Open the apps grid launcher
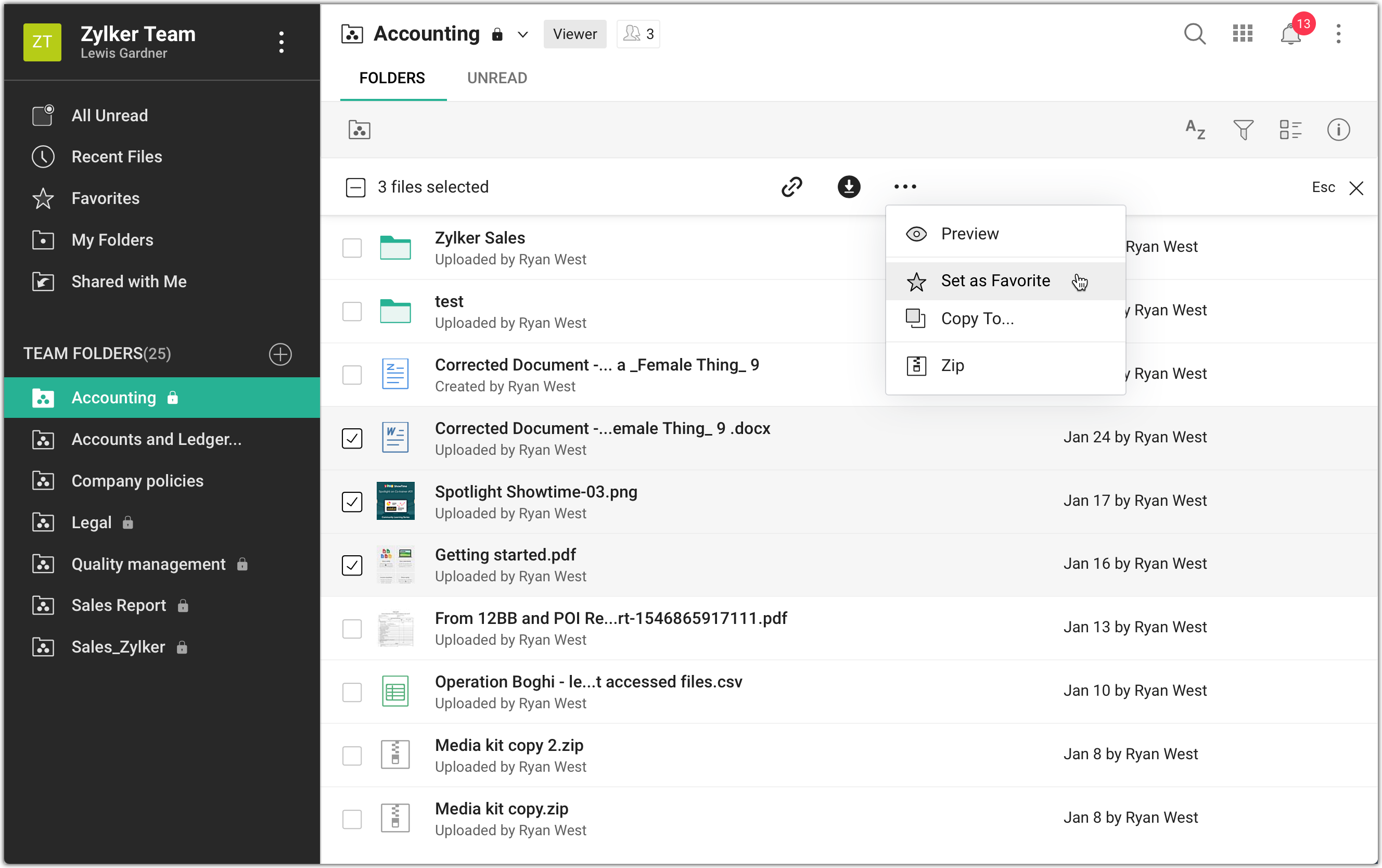Screen dimensions: 1382x868 point(1243,34)
